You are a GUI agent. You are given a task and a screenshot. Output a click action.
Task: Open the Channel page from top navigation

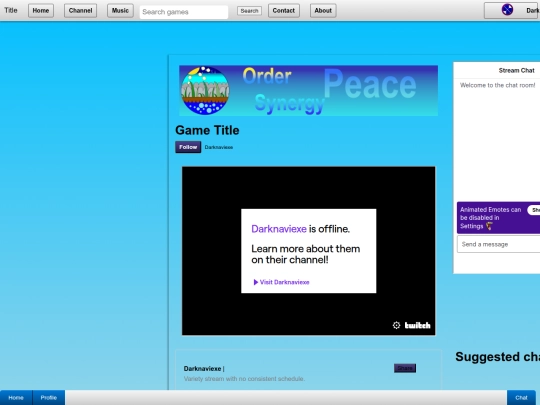click(80, 11)
